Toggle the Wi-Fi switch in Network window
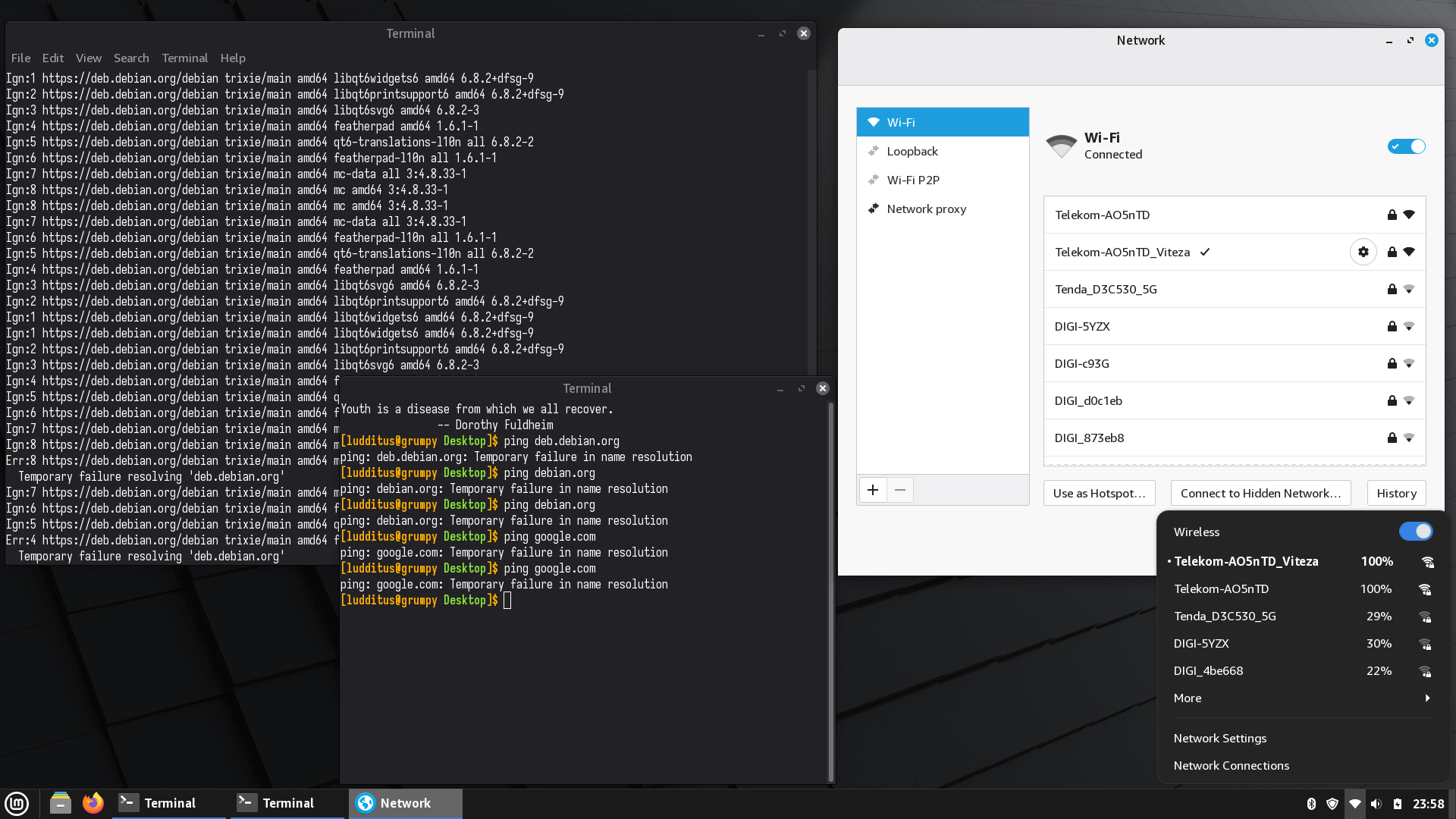The width and height of the screenshot is (1456, 819). pos(1406,146)
